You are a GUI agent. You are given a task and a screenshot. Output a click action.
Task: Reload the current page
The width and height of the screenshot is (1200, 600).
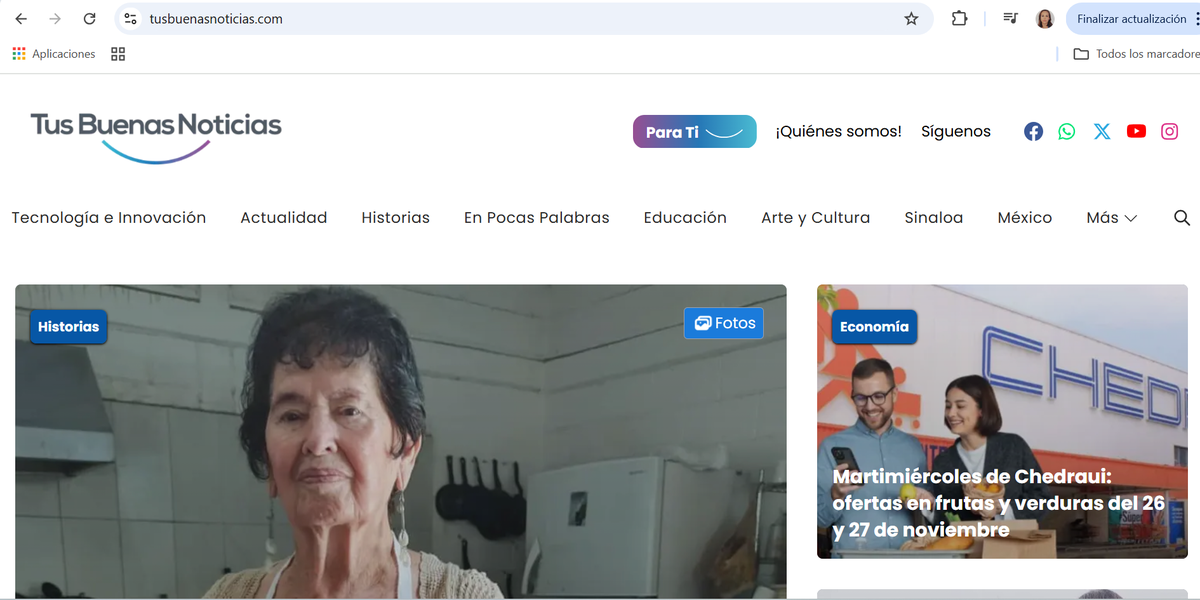(89, 19)
